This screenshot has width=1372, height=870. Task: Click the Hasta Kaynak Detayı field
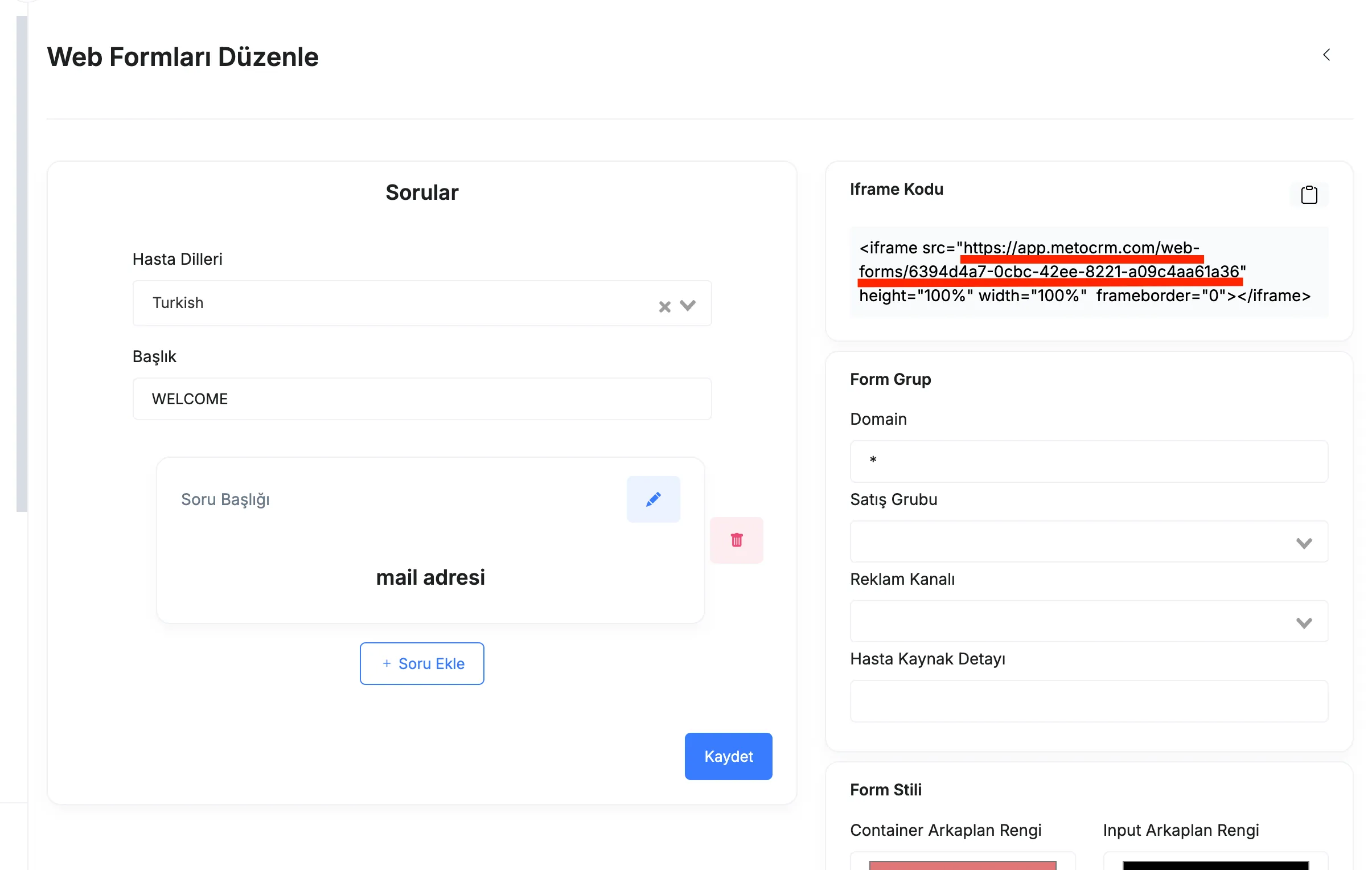click(x=1088, y=701)
